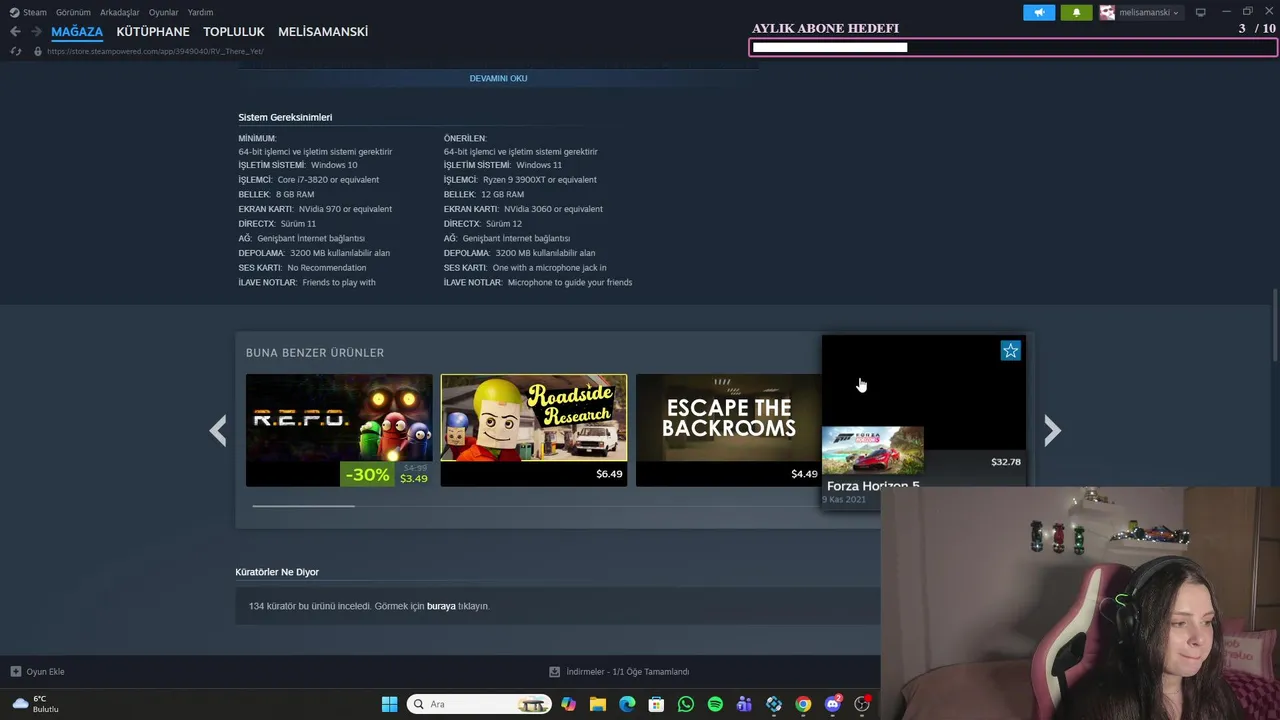Click the $4.49 price on Escape the Backrooms

(804, 474)
